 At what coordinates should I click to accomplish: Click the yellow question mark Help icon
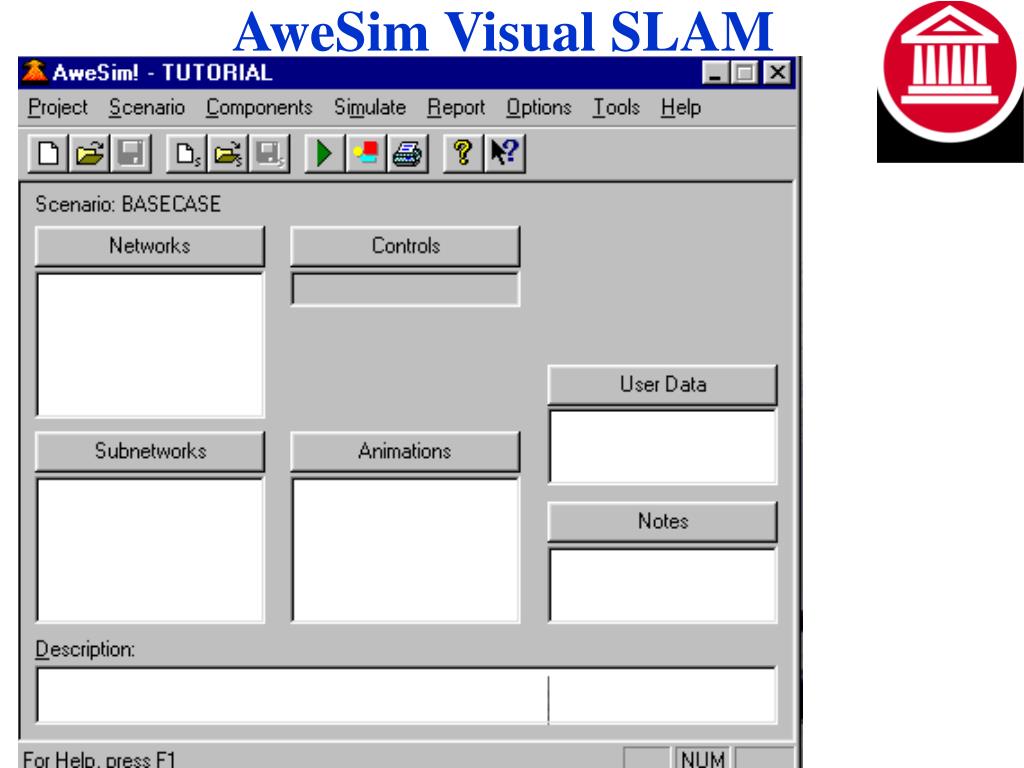pyautogui.click(x=463, y=153)
